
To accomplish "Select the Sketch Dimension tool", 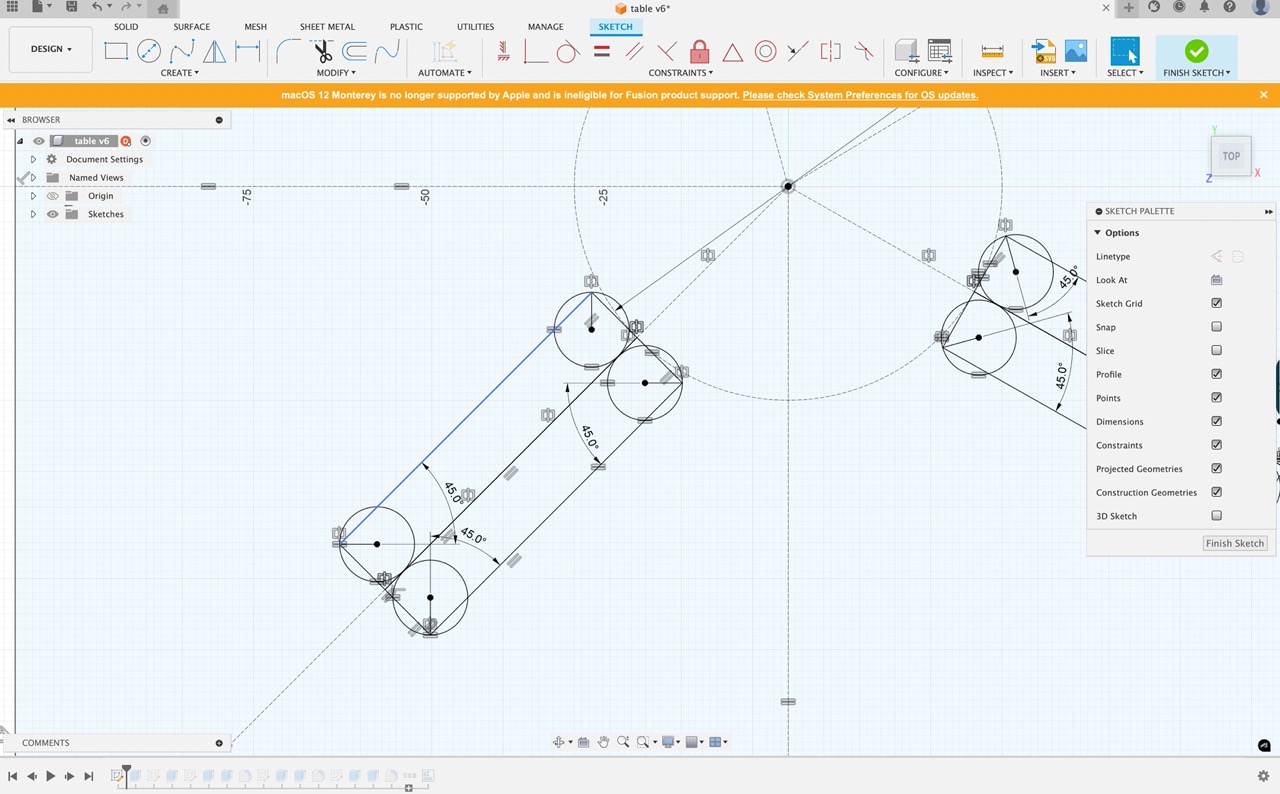I will coord(248,51).
